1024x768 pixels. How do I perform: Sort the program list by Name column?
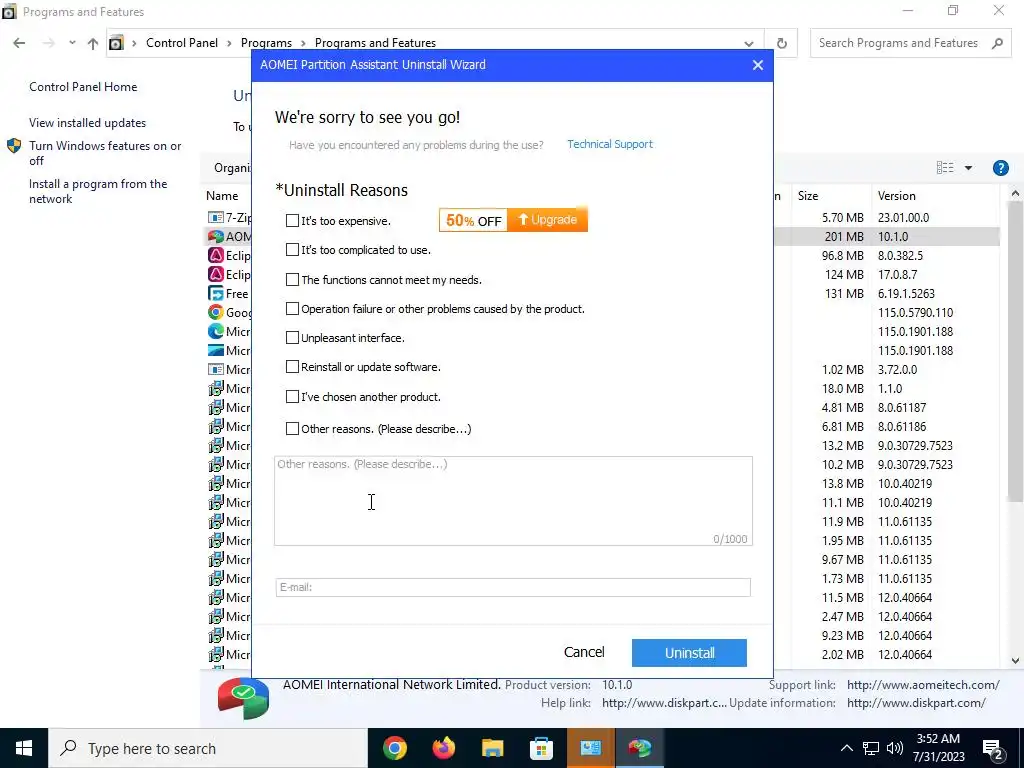tap(222, 196)
